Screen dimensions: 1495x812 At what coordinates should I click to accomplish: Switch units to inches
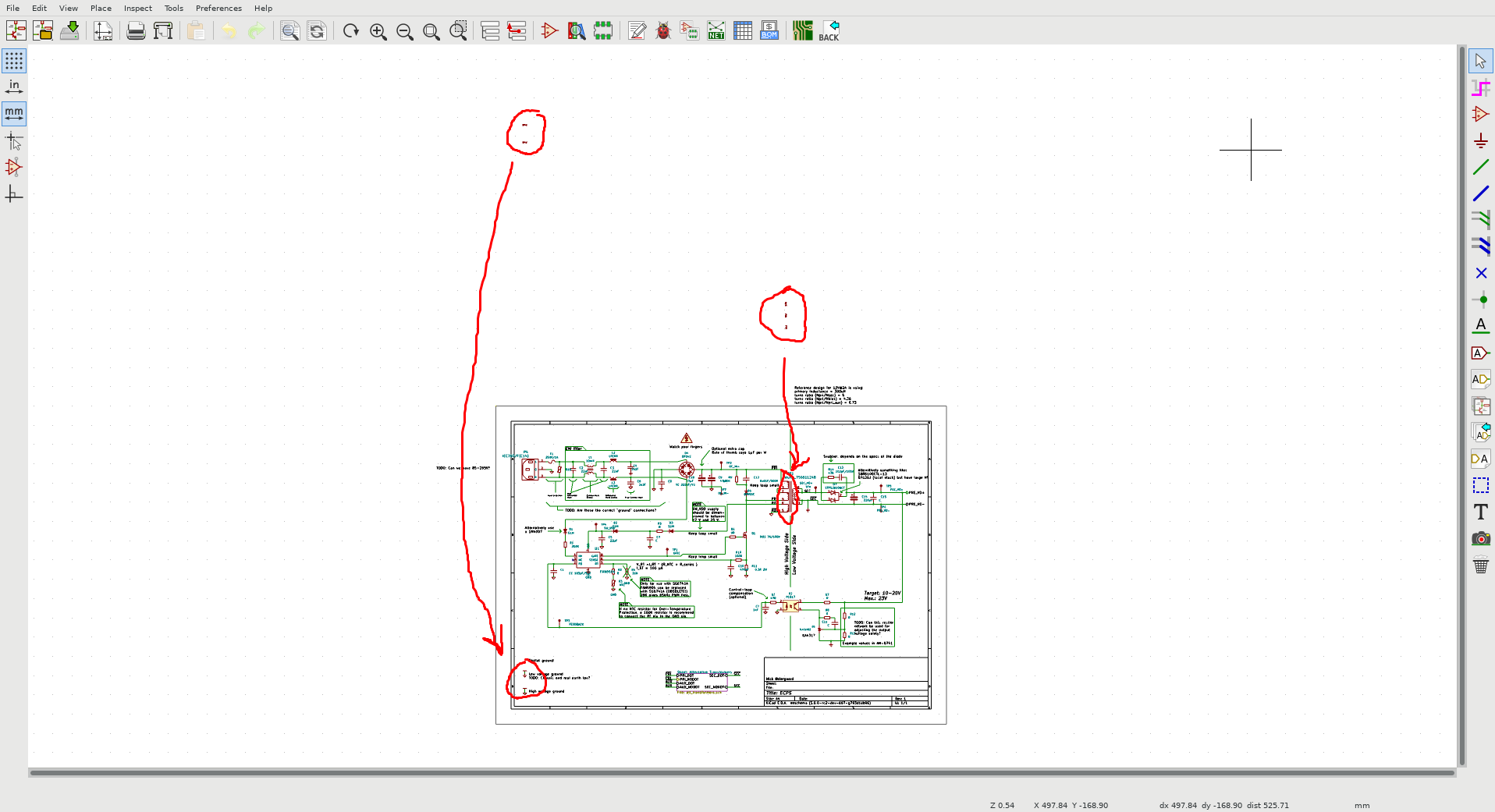pyautogui.click(x=14, y=87)
